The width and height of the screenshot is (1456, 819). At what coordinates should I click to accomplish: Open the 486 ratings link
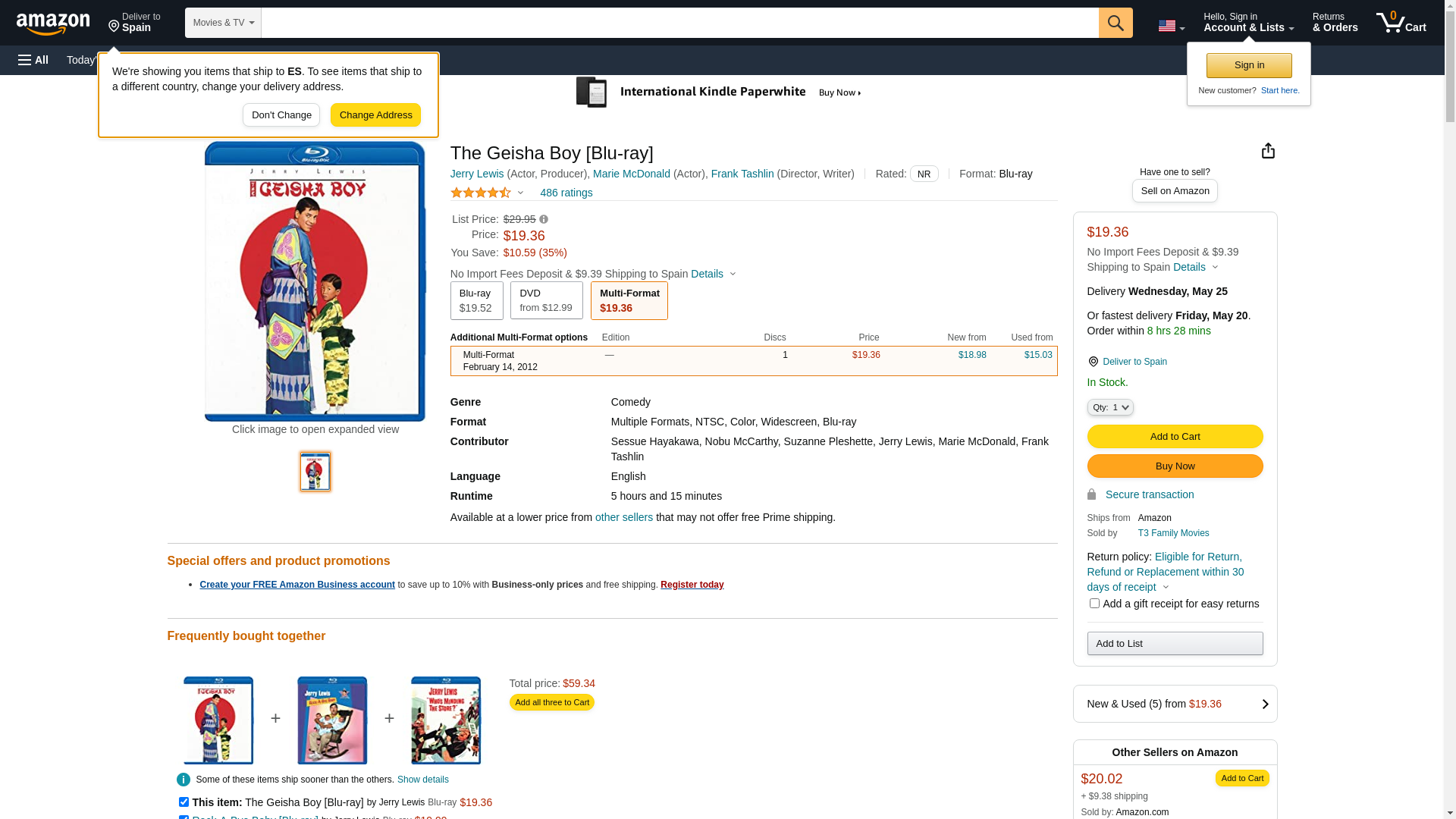click(566, 193)
